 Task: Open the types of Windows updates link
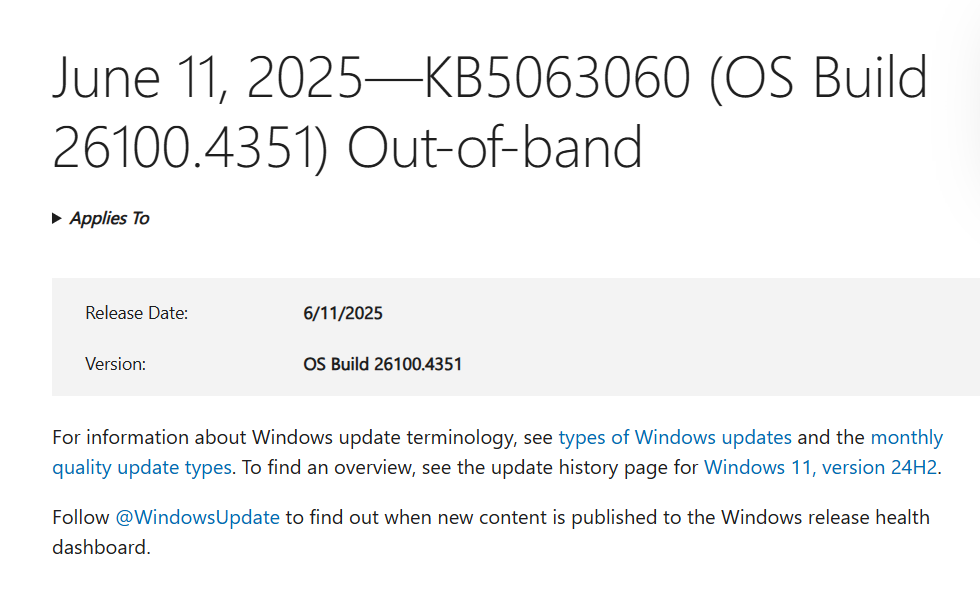[x=675, y=437]
